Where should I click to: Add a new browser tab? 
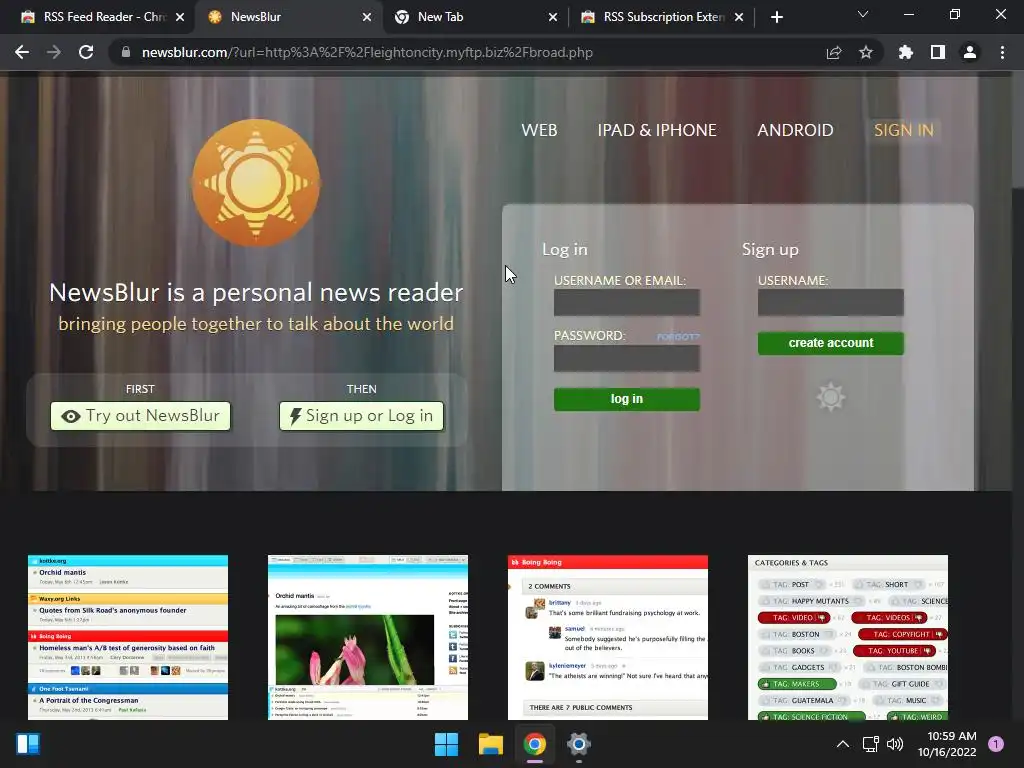776,17
